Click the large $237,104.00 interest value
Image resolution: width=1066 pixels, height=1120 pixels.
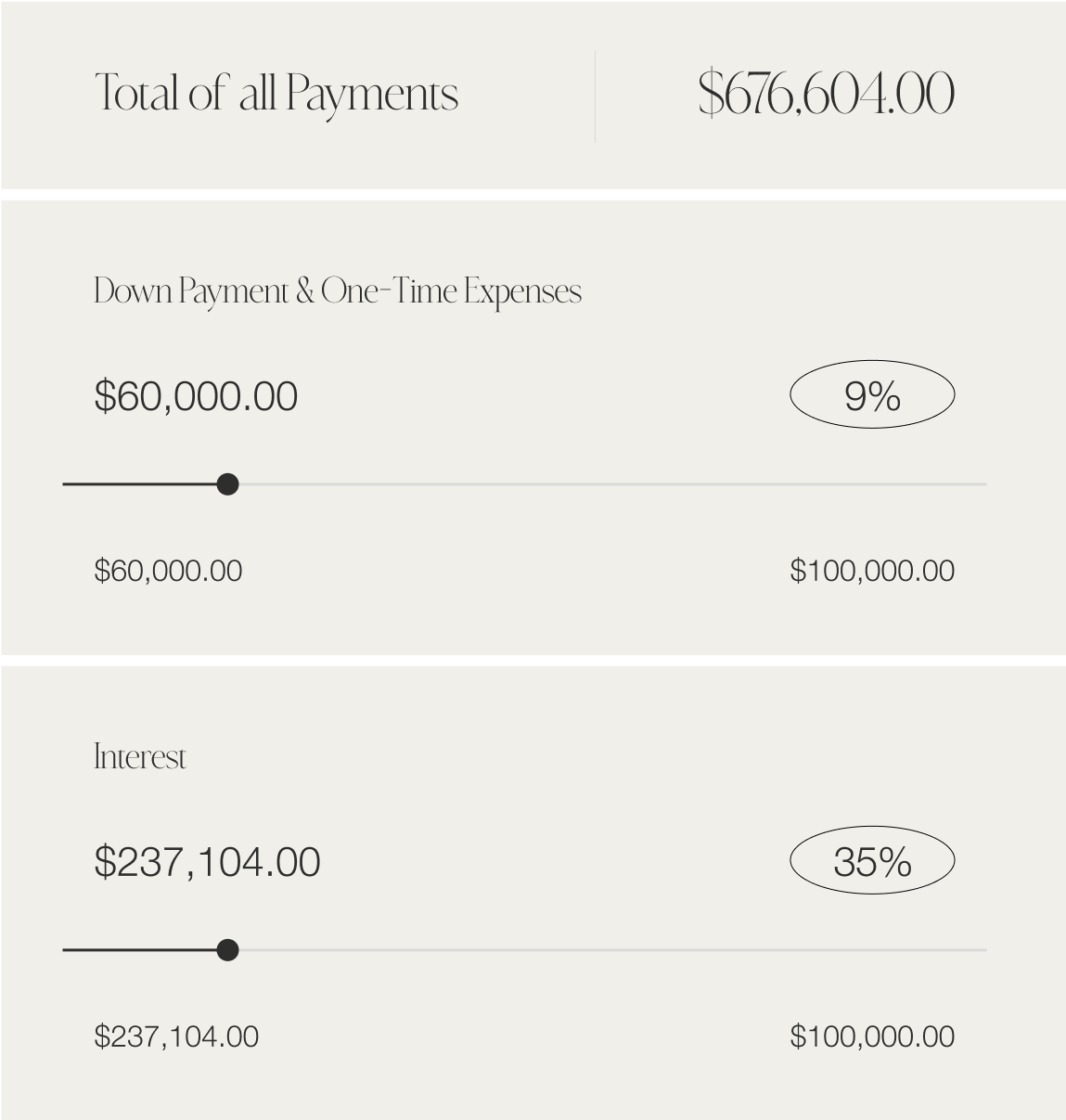(208, 862)
